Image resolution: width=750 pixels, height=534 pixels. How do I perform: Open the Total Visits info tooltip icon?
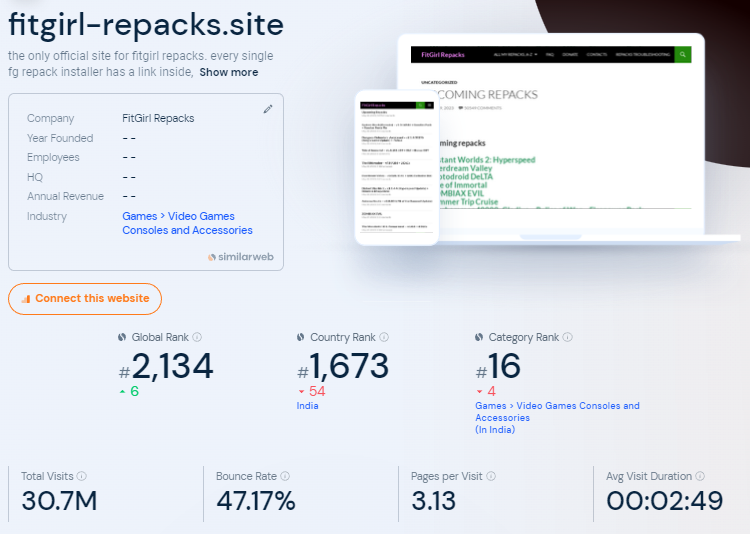(x=82, y=476)
